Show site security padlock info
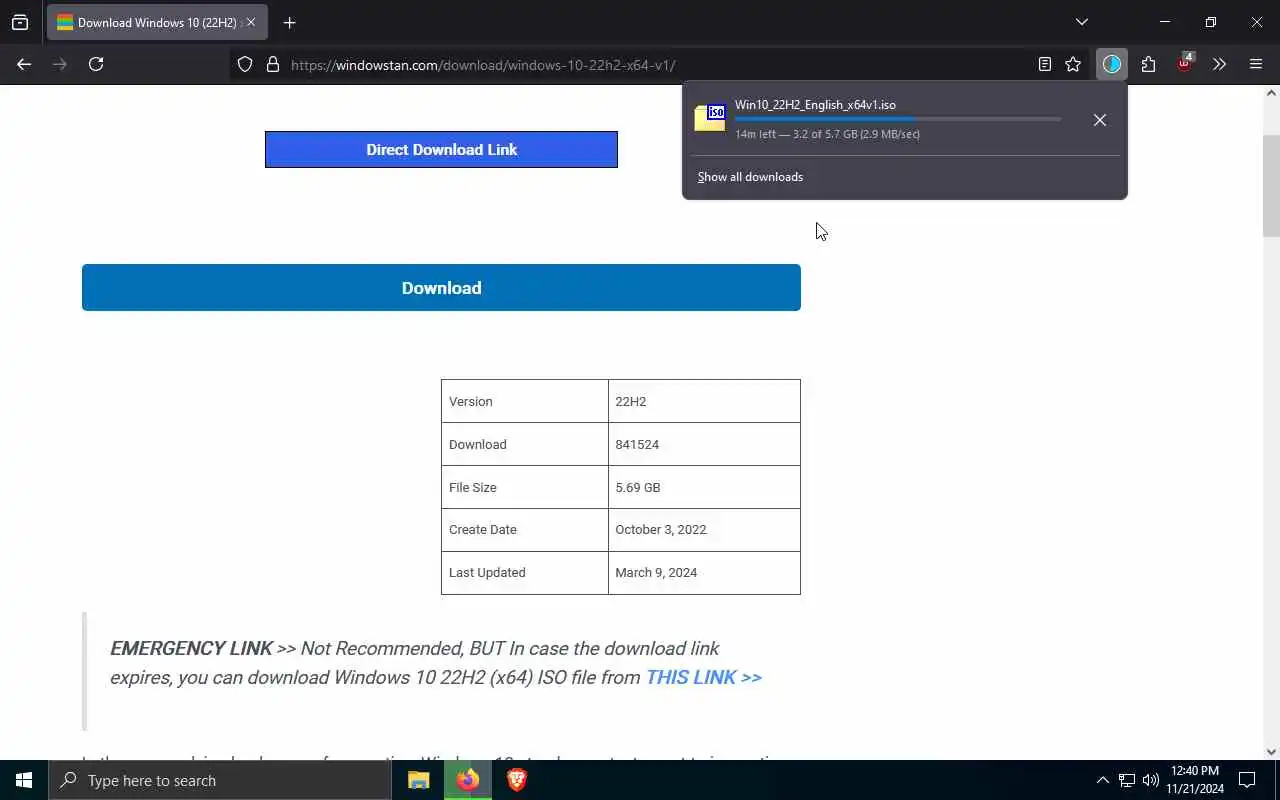Viewport: 1280px width, 800px height. pos(272,64)
